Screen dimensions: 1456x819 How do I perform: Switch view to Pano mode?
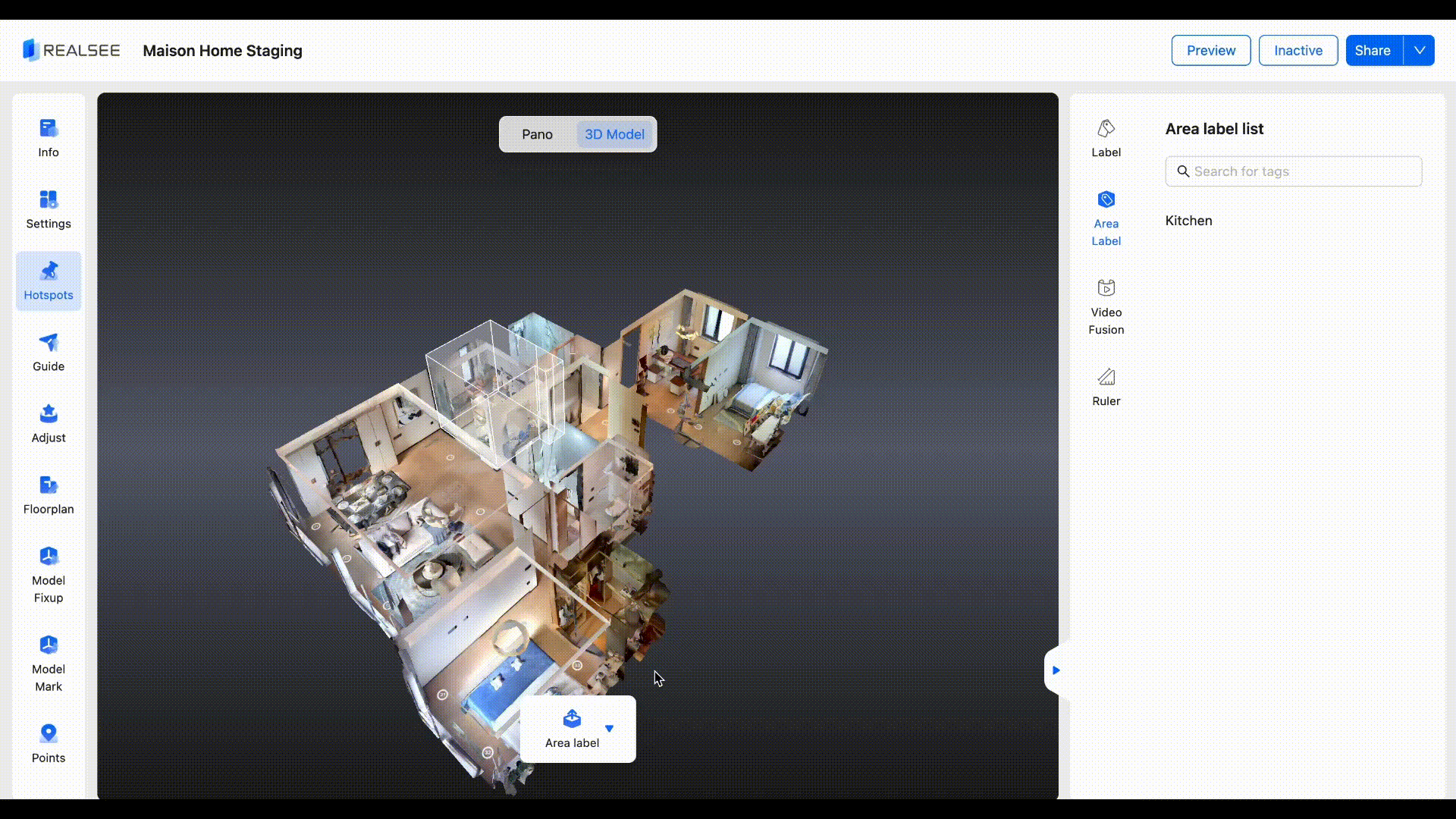[x=537, y=134]
